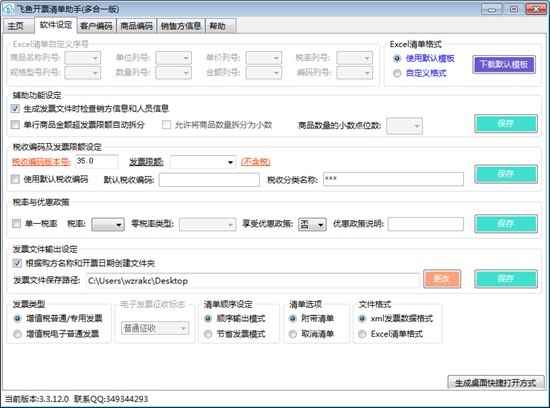
Task: Close the 飞鱼开票清单助手 window
Action: tap(536, 9)
